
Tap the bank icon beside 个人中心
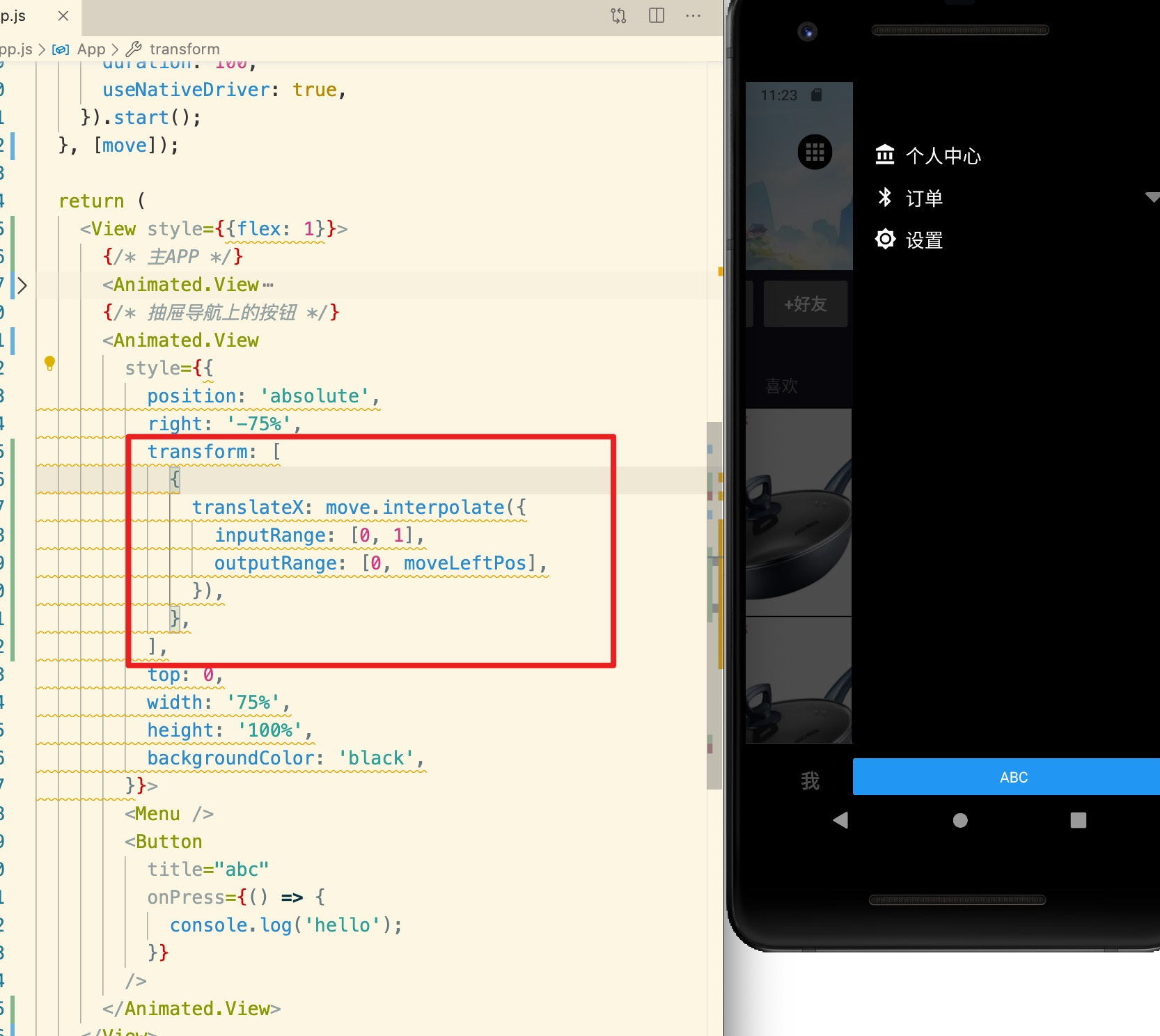(885, 154)
